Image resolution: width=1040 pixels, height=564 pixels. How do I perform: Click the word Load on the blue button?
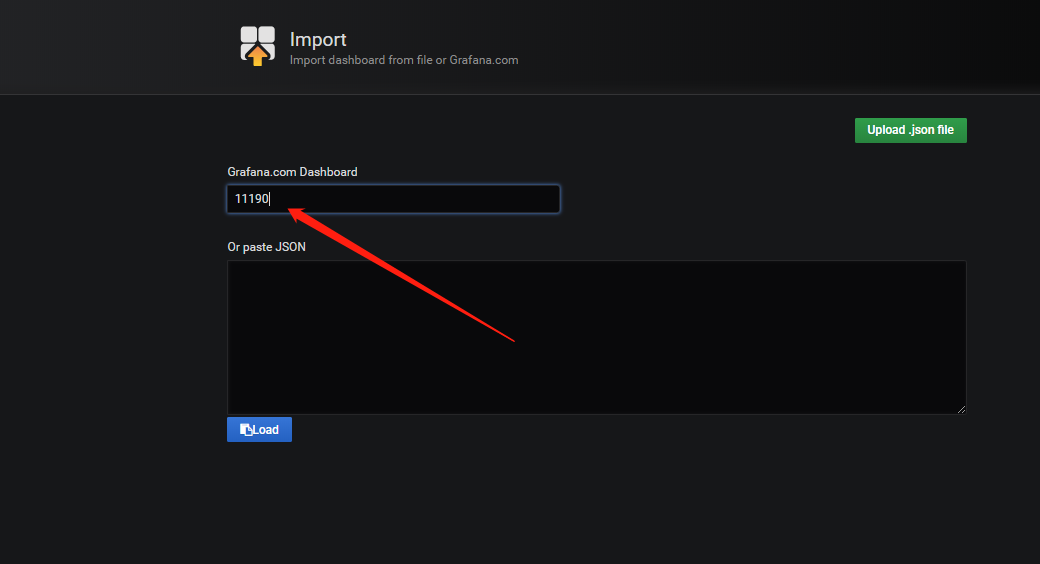pyautogui.click(x=266, y=430)
